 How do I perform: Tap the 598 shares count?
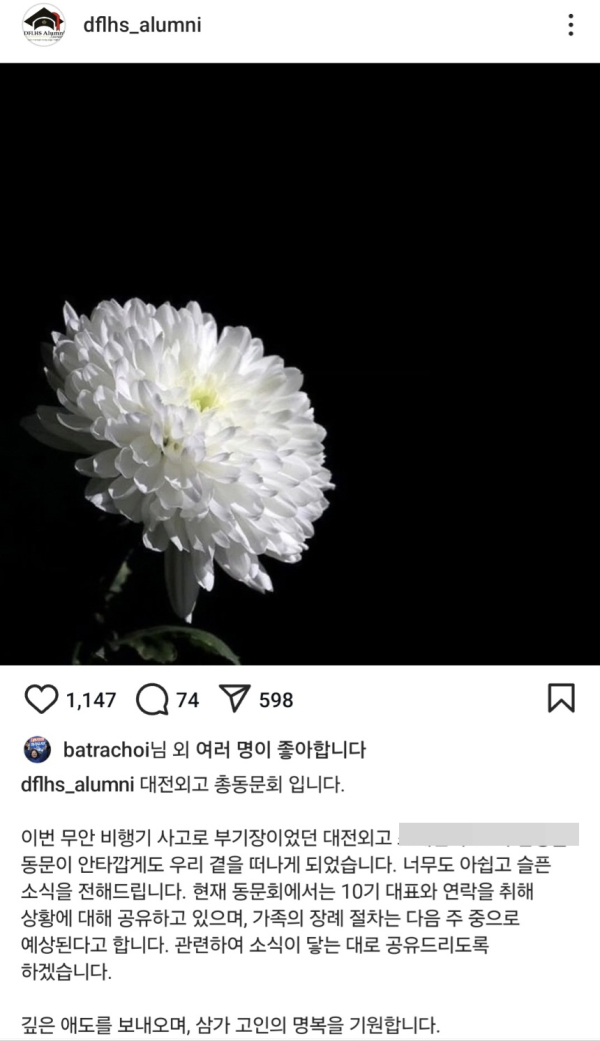tap(276, 700)
